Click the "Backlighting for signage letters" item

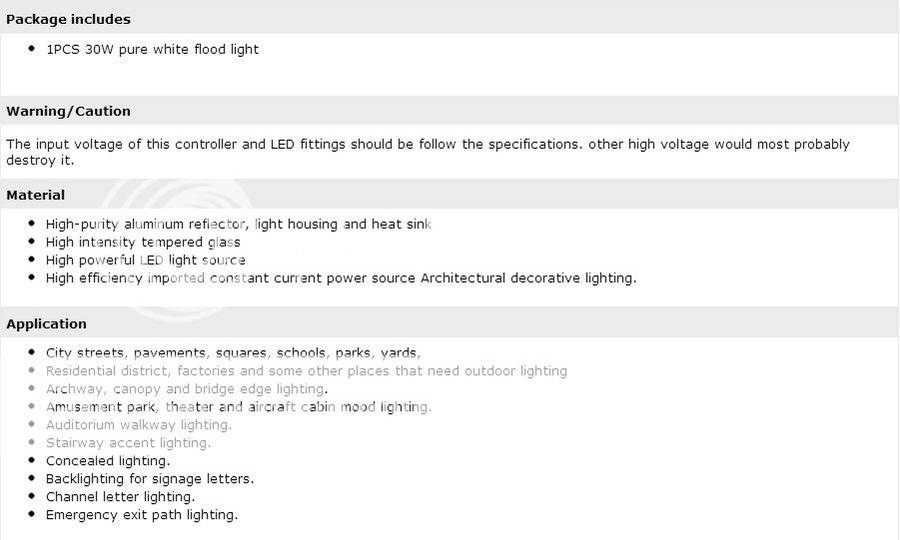pos(149,479)
